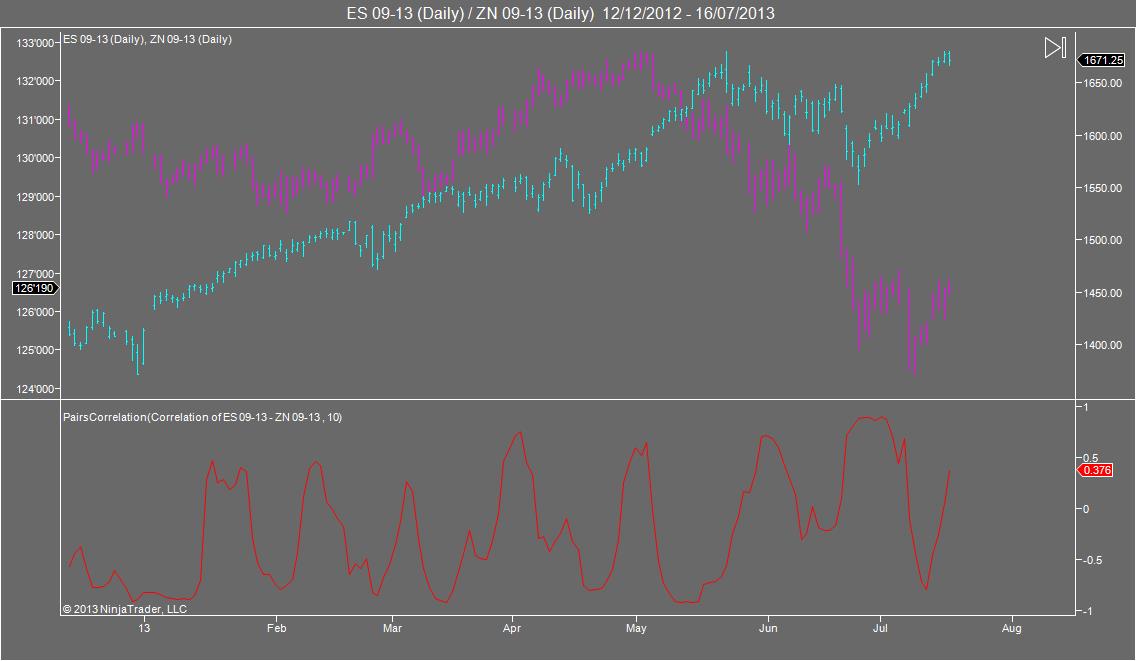Click the © 2013 NinjaTrader, LLC text
This screenshot has width=1136, height=661.
click(x=125, y=610)
